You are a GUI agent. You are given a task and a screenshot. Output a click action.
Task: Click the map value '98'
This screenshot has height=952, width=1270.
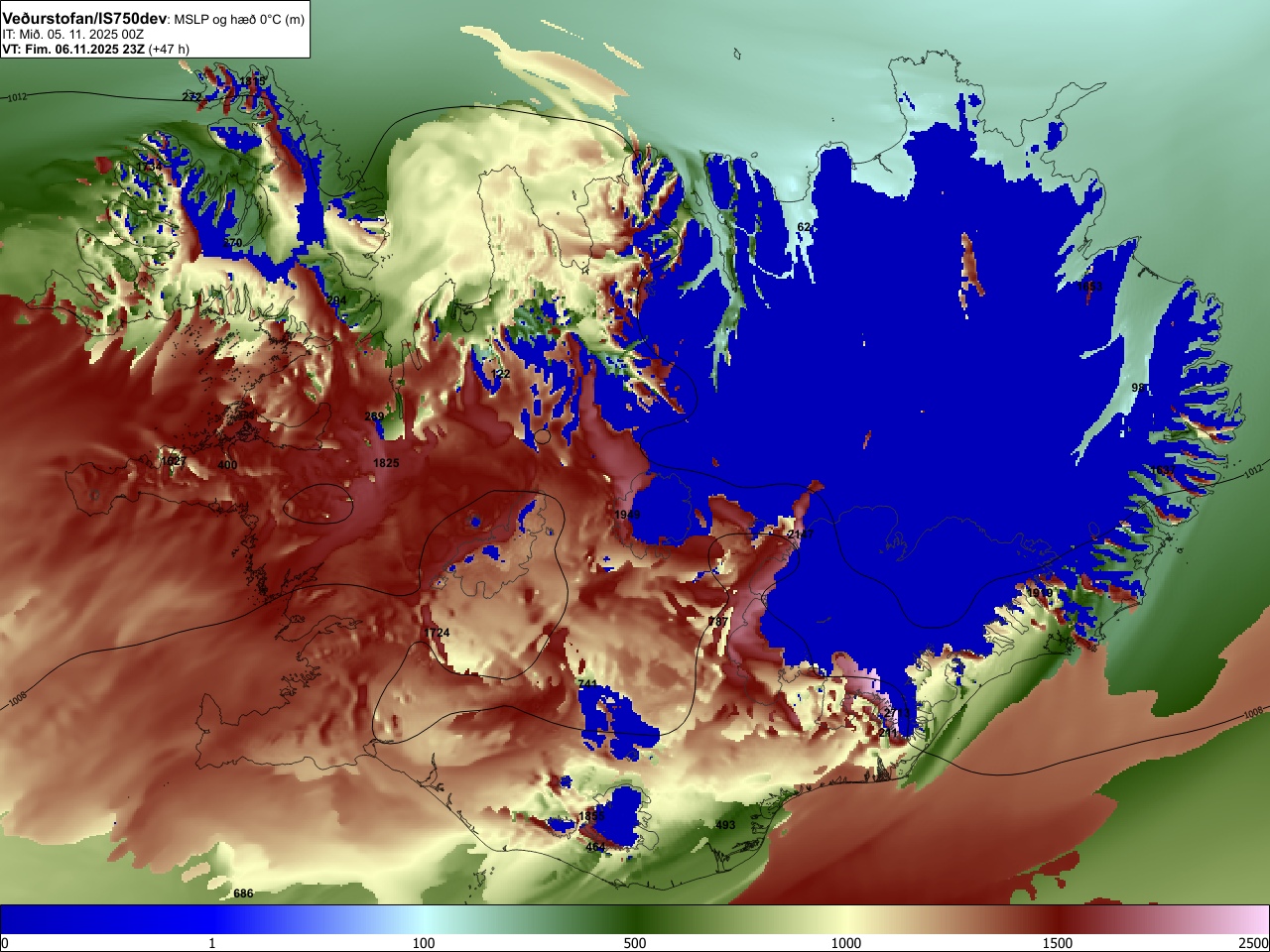click(x=1139, y=388)
